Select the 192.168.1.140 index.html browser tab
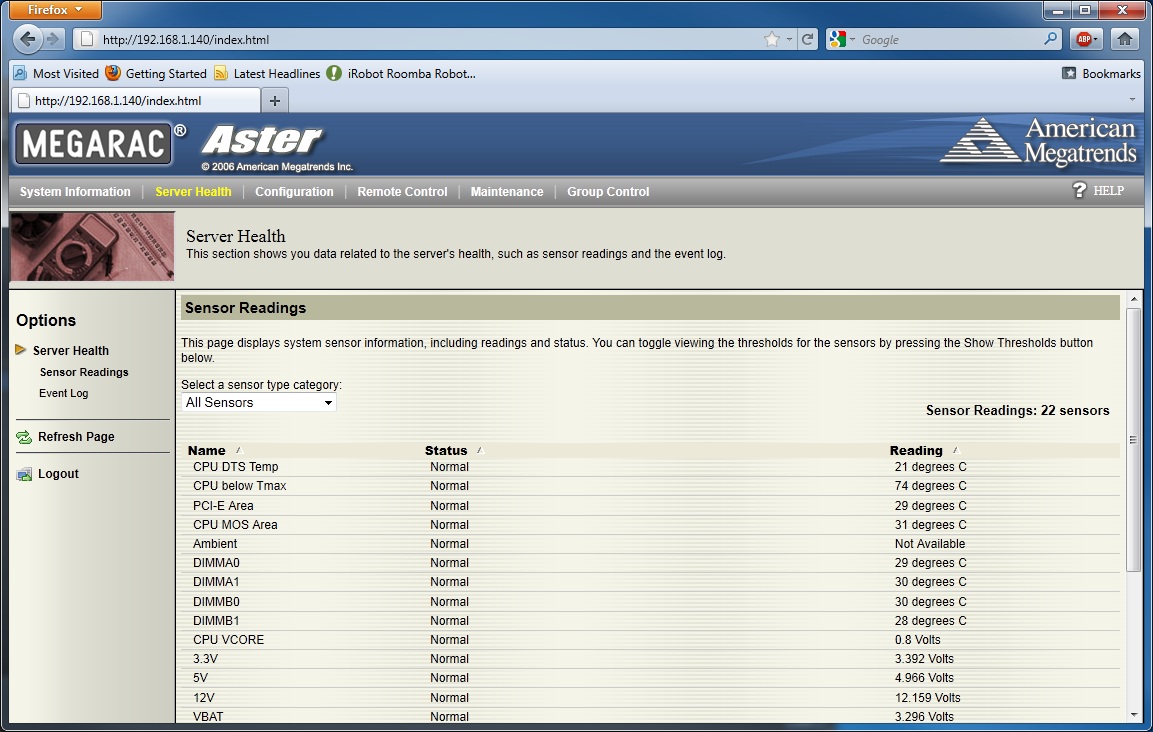This screenshot has height=732, width=1153. pos(136,101)
